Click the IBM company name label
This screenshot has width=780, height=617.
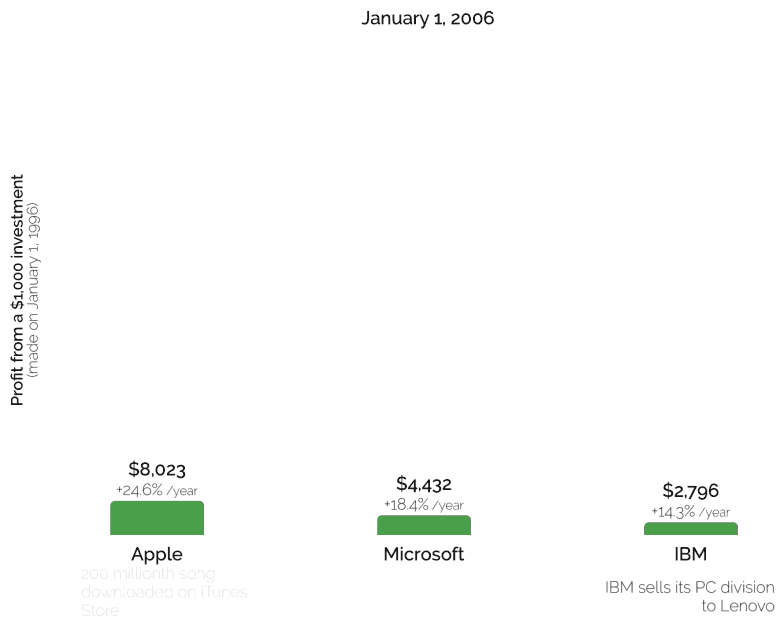point(691,554)
